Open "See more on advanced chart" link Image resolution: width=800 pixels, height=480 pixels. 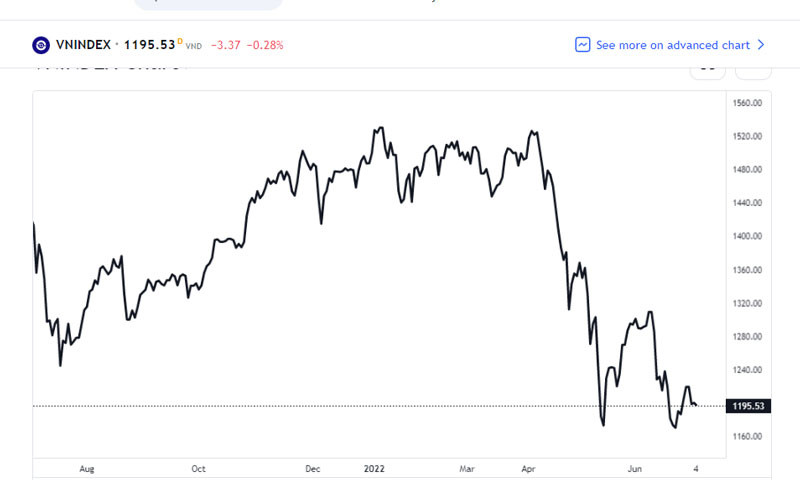(672, 45)
